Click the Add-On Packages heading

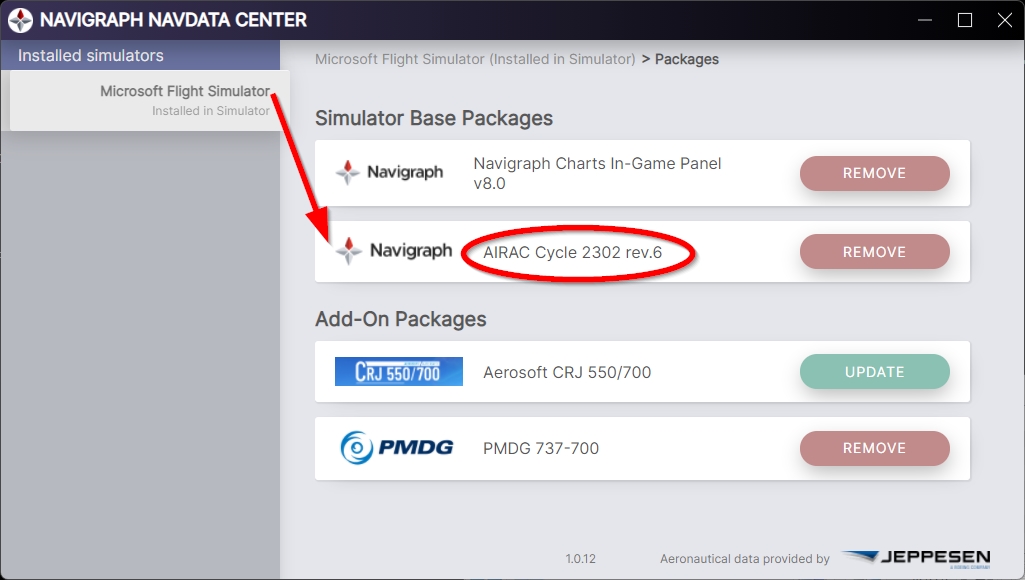click(x=401, y=319)
